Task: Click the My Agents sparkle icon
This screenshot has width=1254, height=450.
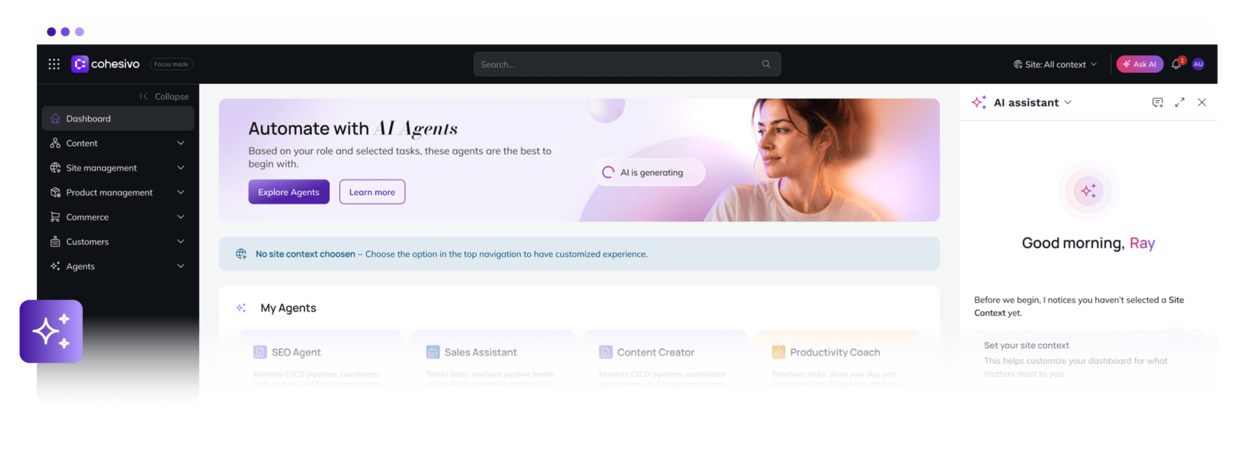Action: [241, 308]
